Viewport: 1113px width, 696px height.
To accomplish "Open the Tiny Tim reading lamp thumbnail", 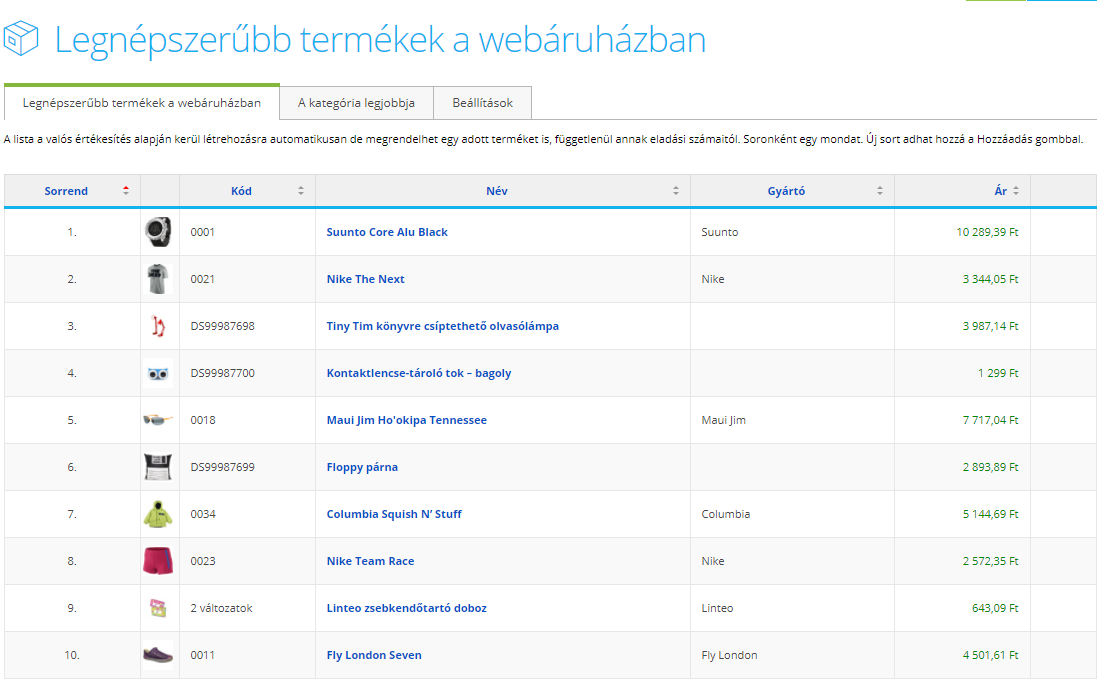I will [x=158, y=326].
